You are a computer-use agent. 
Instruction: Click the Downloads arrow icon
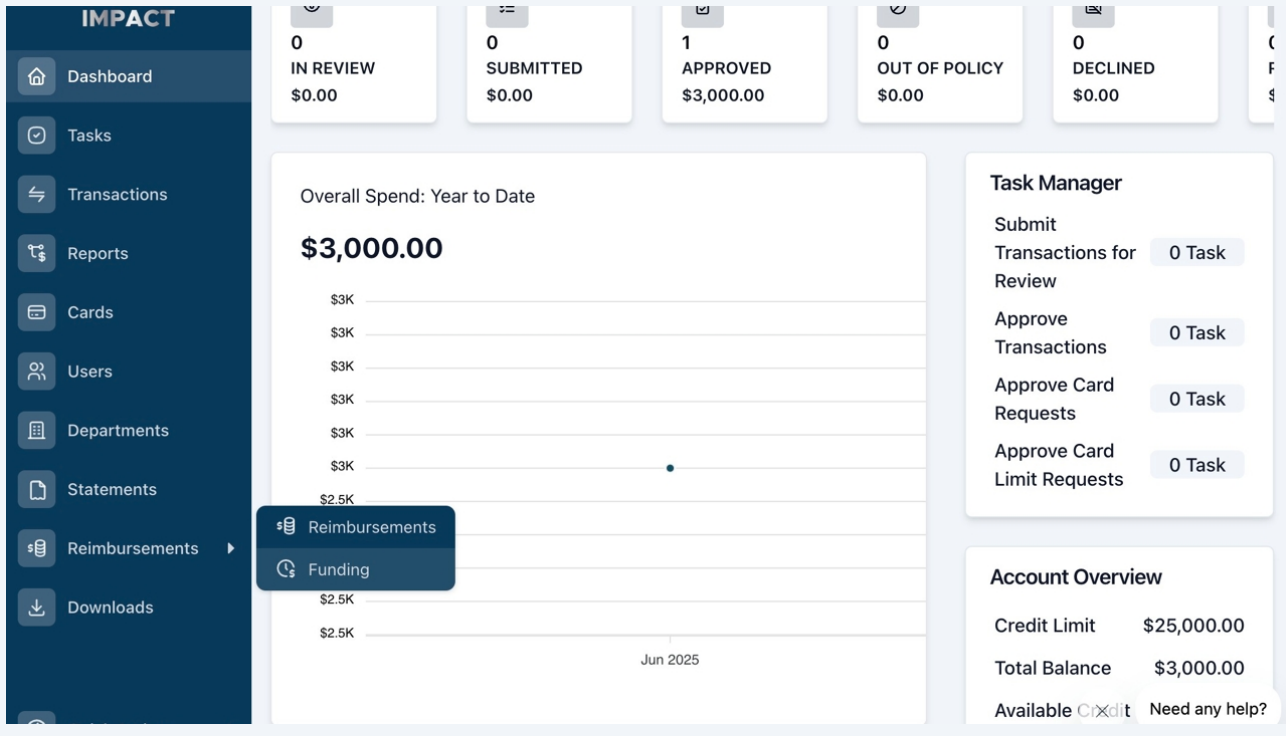pyautogui.click(x=37, y=607)
